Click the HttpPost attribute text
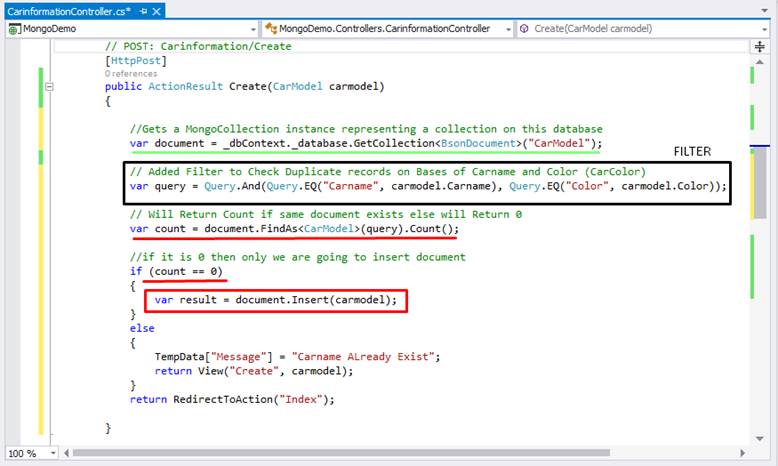This screenshot has width=778, height=466. [135, 61]
